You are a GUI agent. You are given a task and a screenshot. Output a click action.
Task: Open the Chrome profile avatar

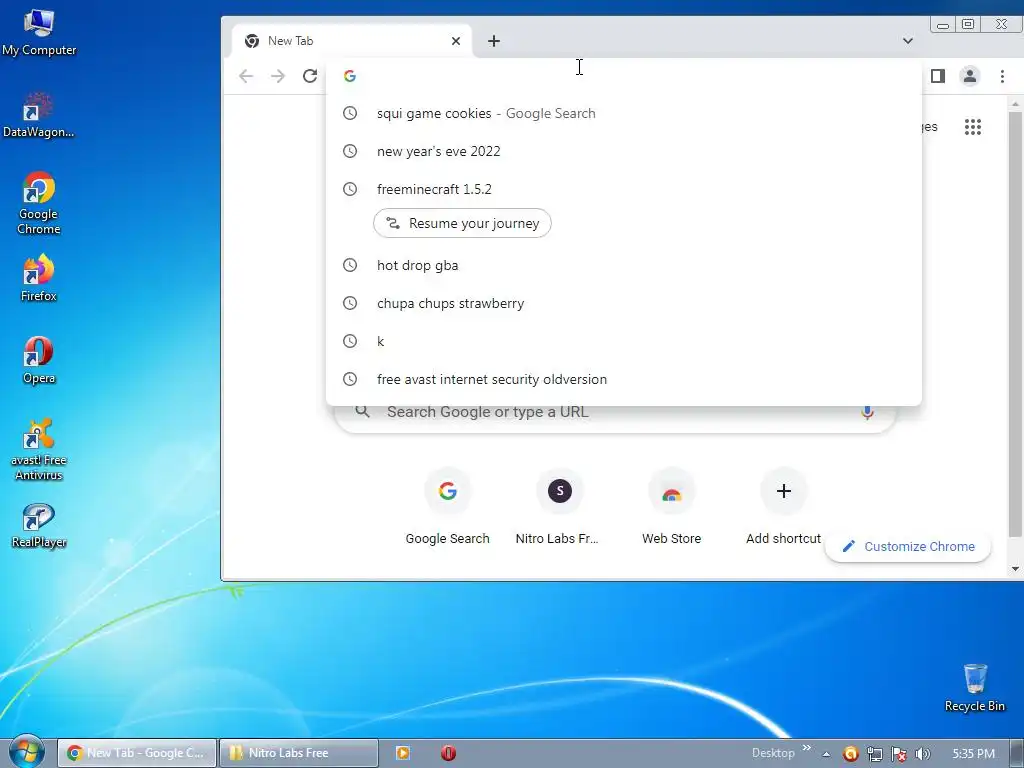click(x=970, y=76)
